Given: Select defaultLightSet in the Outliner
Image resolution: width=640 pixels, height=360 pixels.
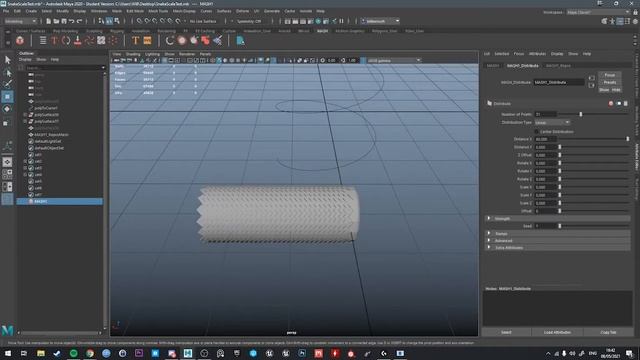Looking at the screenshot, I should [x=48, y=141].
